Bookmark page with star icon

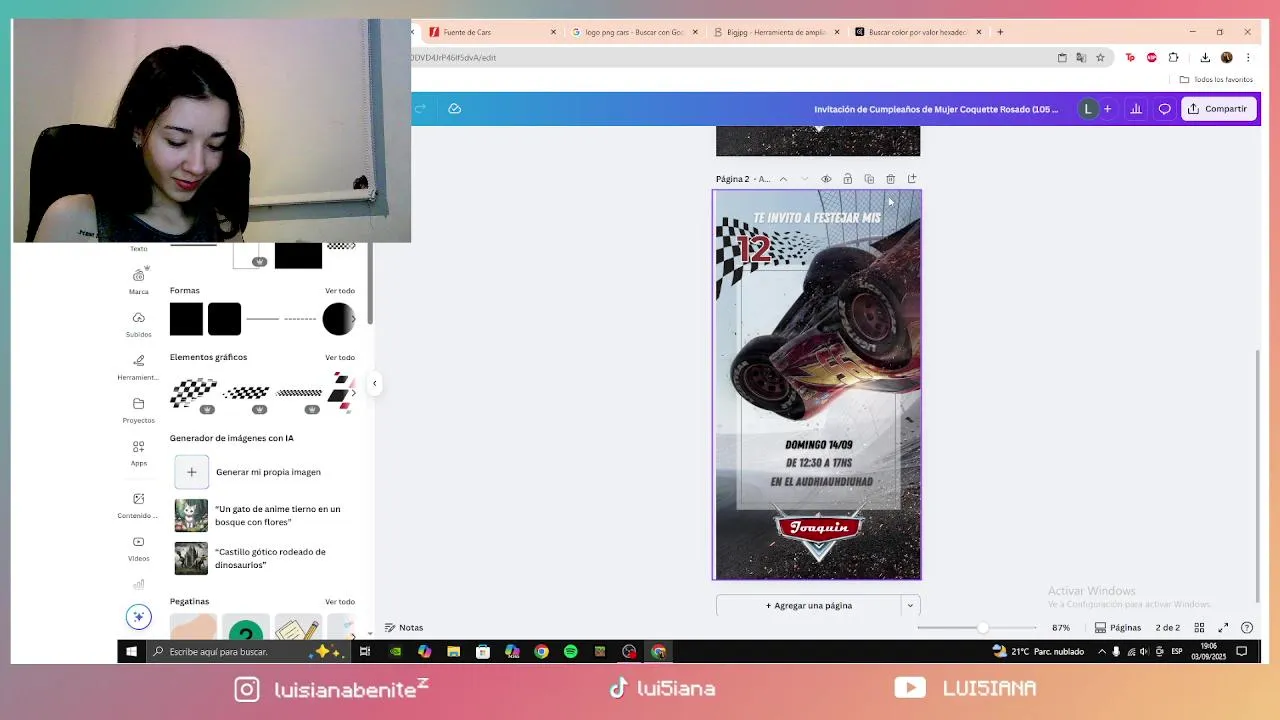(x=1100, y=58)
